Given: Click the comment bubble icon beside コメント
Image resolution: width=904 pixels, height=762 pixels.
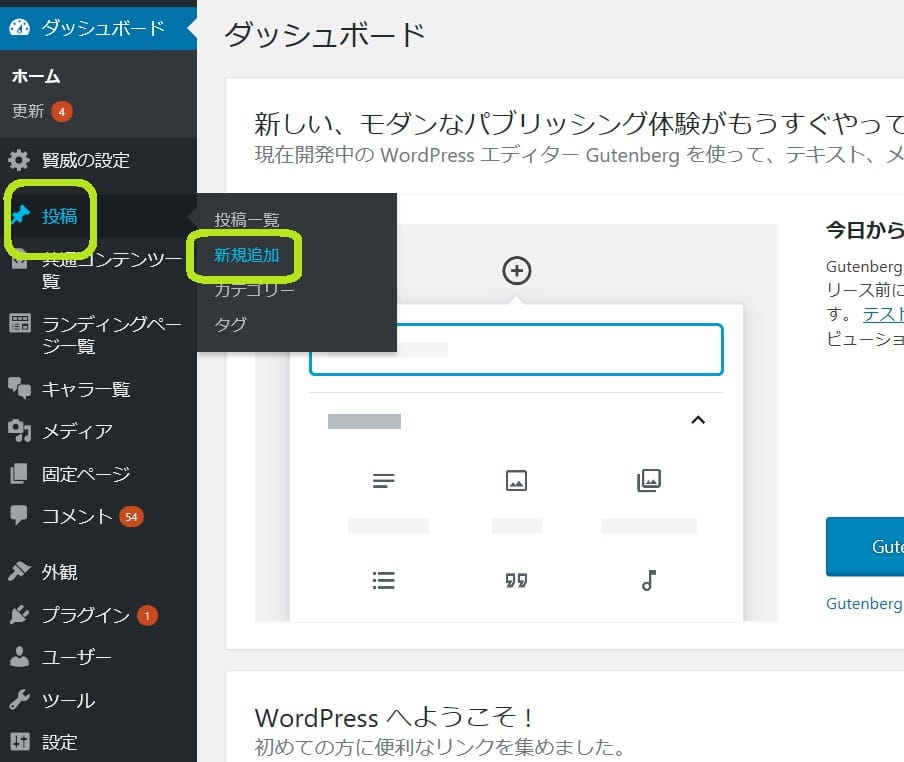Looking at the screenshot, I should click(x=19, y=515).
